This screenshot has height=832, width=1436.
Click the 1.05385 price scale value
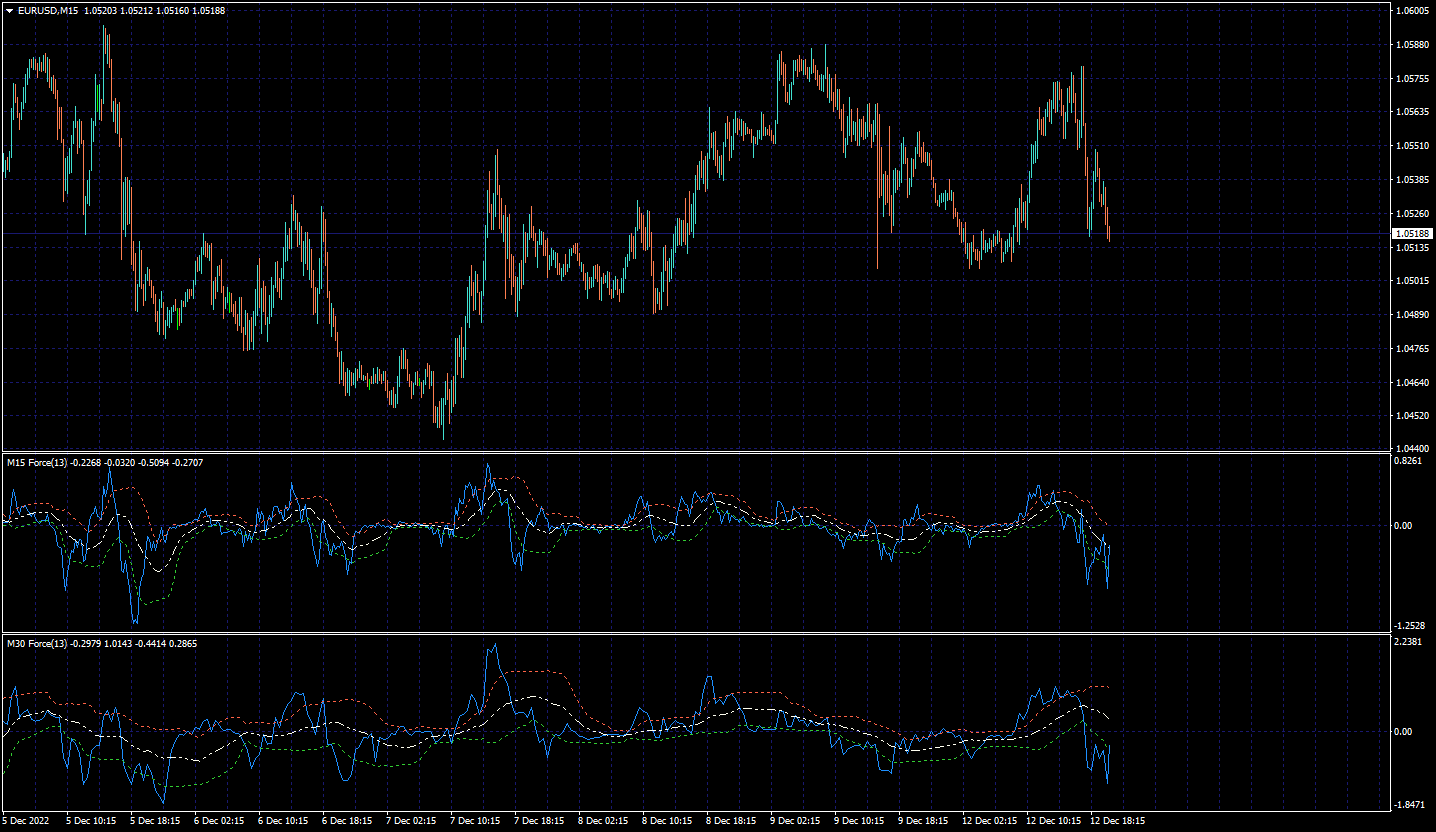[x=1413, y=180]
